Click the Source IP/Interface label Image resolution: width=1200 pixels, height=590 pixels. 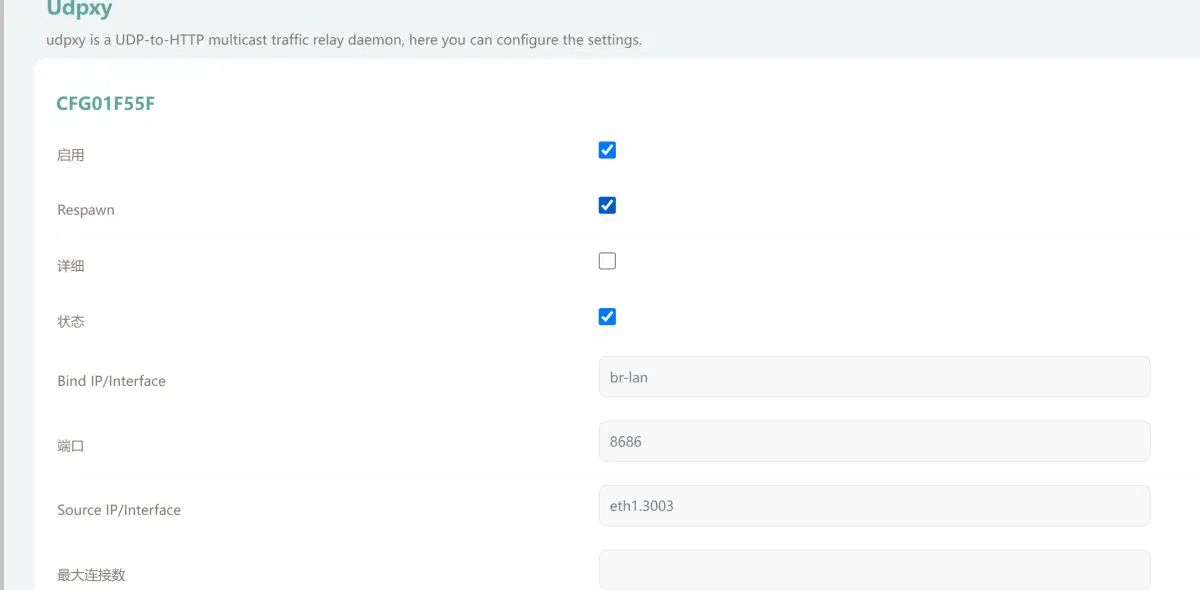click(x=119, y=510)
